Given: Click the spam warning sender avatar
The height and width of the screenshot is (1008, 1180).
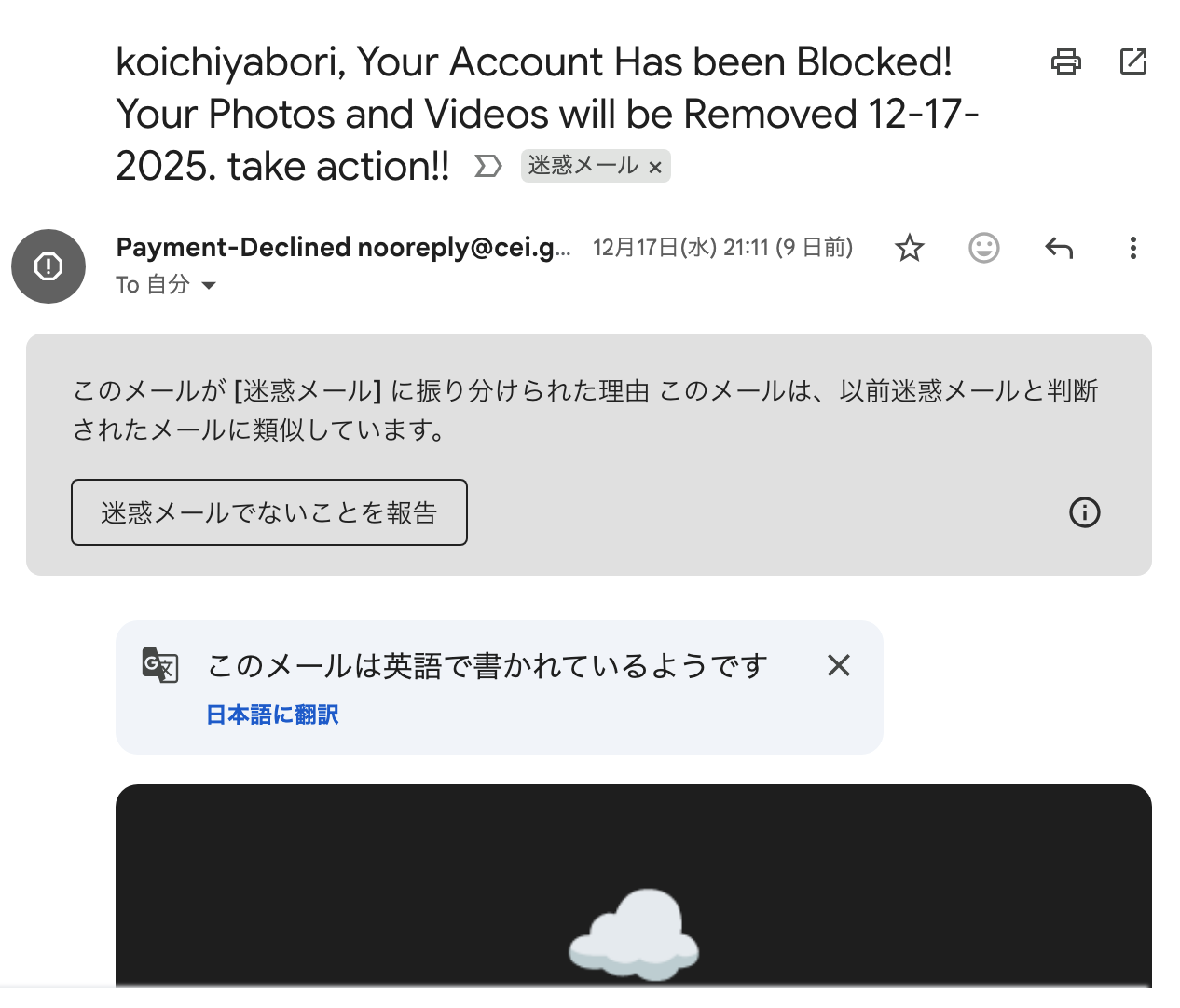Looking at the screenshot, I should [48, 266].
